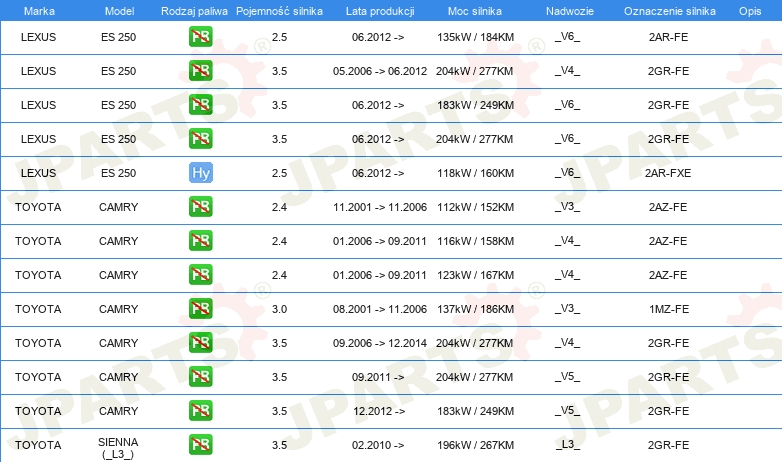This screenshot has width=782, height=462.
Task: Click the 11.2001 -> 11.2006 production years cell
Action: (x=380, y=207)
